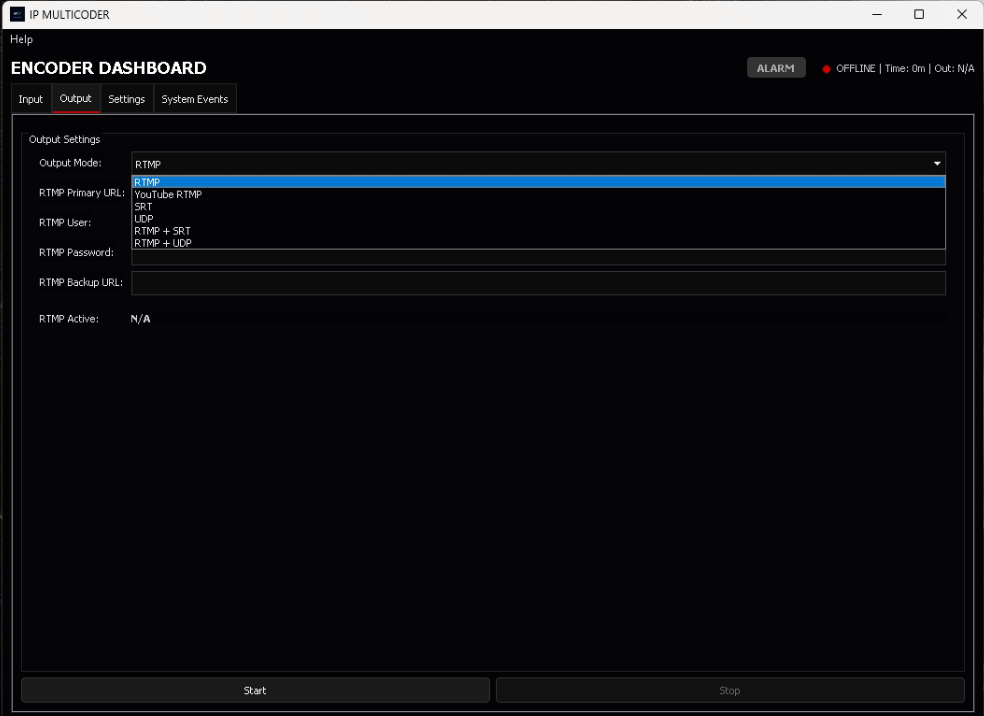This screenshot has height=716, width=984.
Task: Open the Help menu
Action: 21,39
